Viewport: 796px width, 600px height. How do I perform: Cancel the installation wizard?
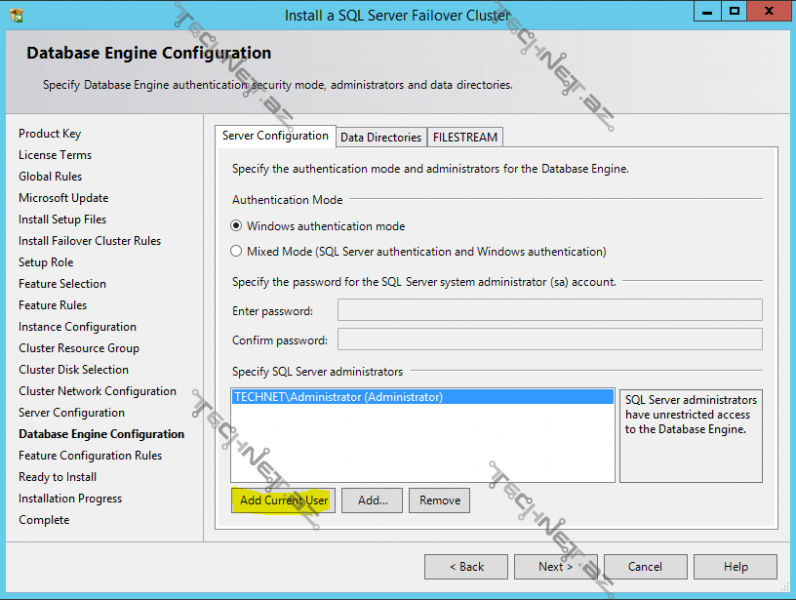point(645,567)
